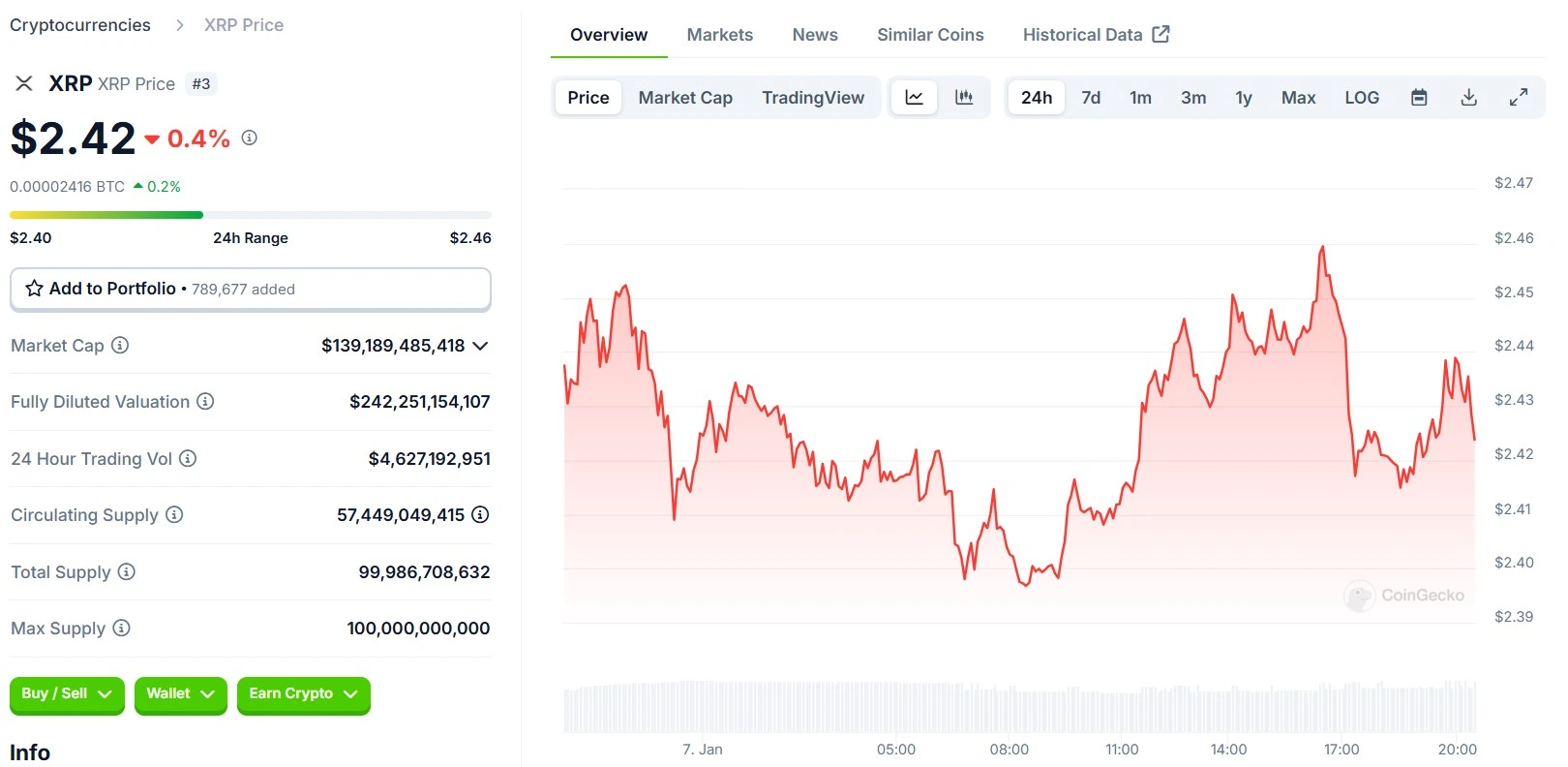Select the candlestick chart view icon
This screenshot has height=767, width=1568.
tap(964, 97)
